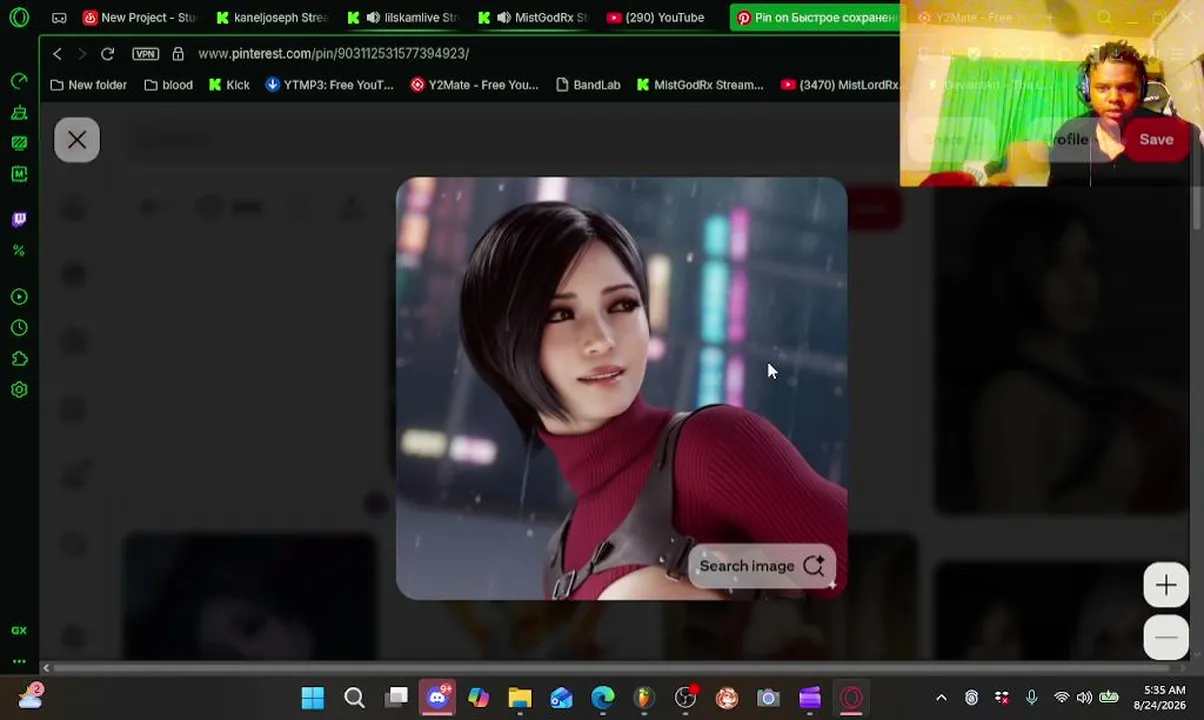Switch to kaneljoseph Stream tab
Screen dimensions: 1204x720
(271, 18)
